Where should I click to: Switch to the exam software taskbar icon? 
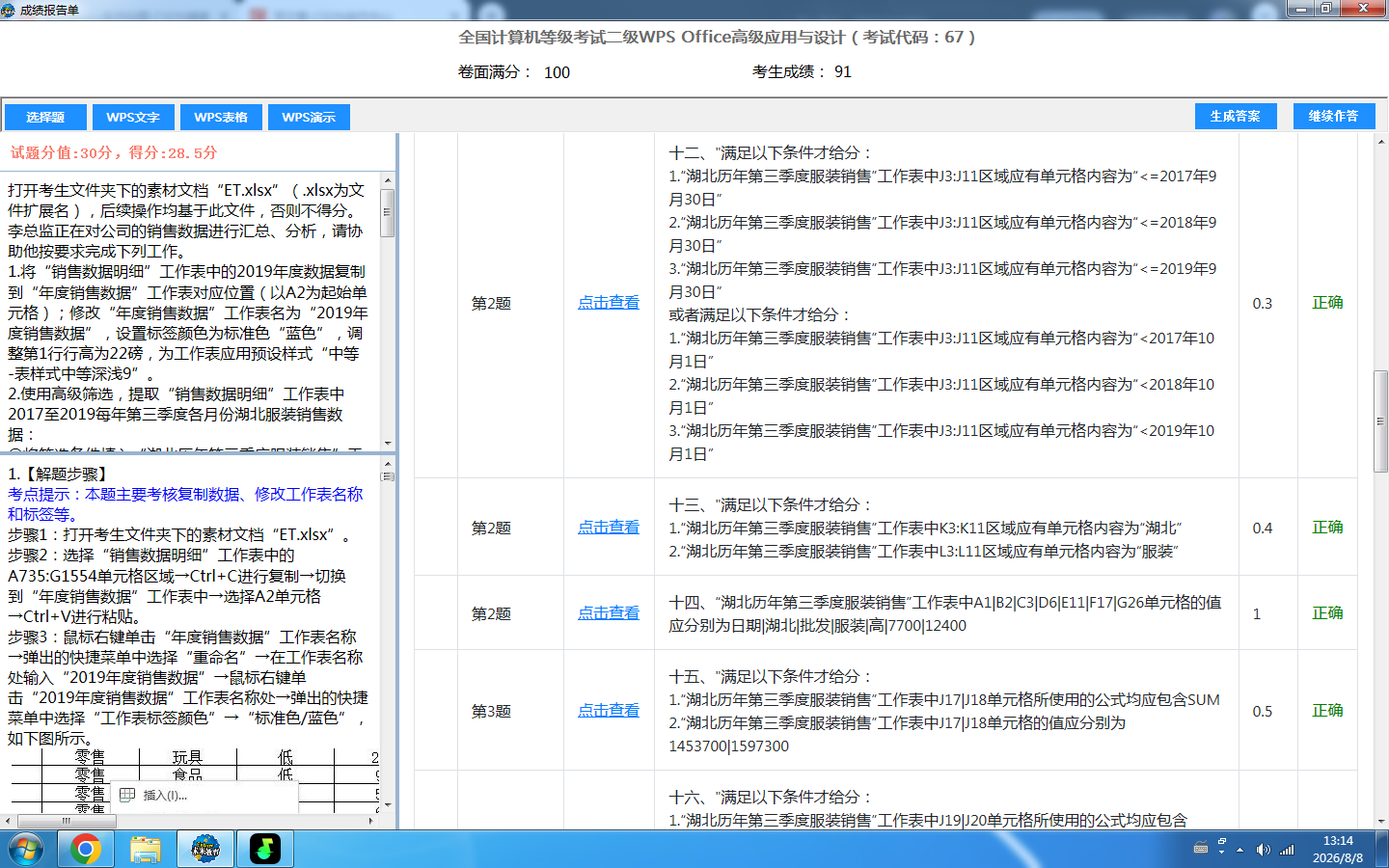click(205, 850)
